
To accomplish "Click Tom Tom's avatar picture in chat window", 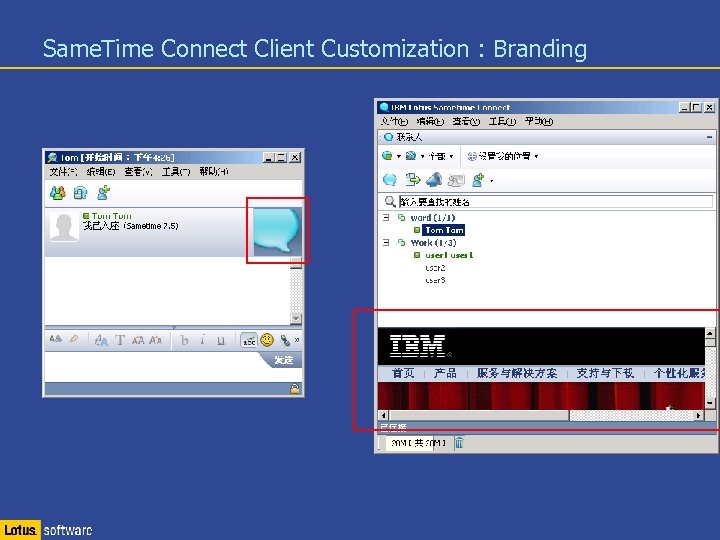I will click(x=64, y=227).
